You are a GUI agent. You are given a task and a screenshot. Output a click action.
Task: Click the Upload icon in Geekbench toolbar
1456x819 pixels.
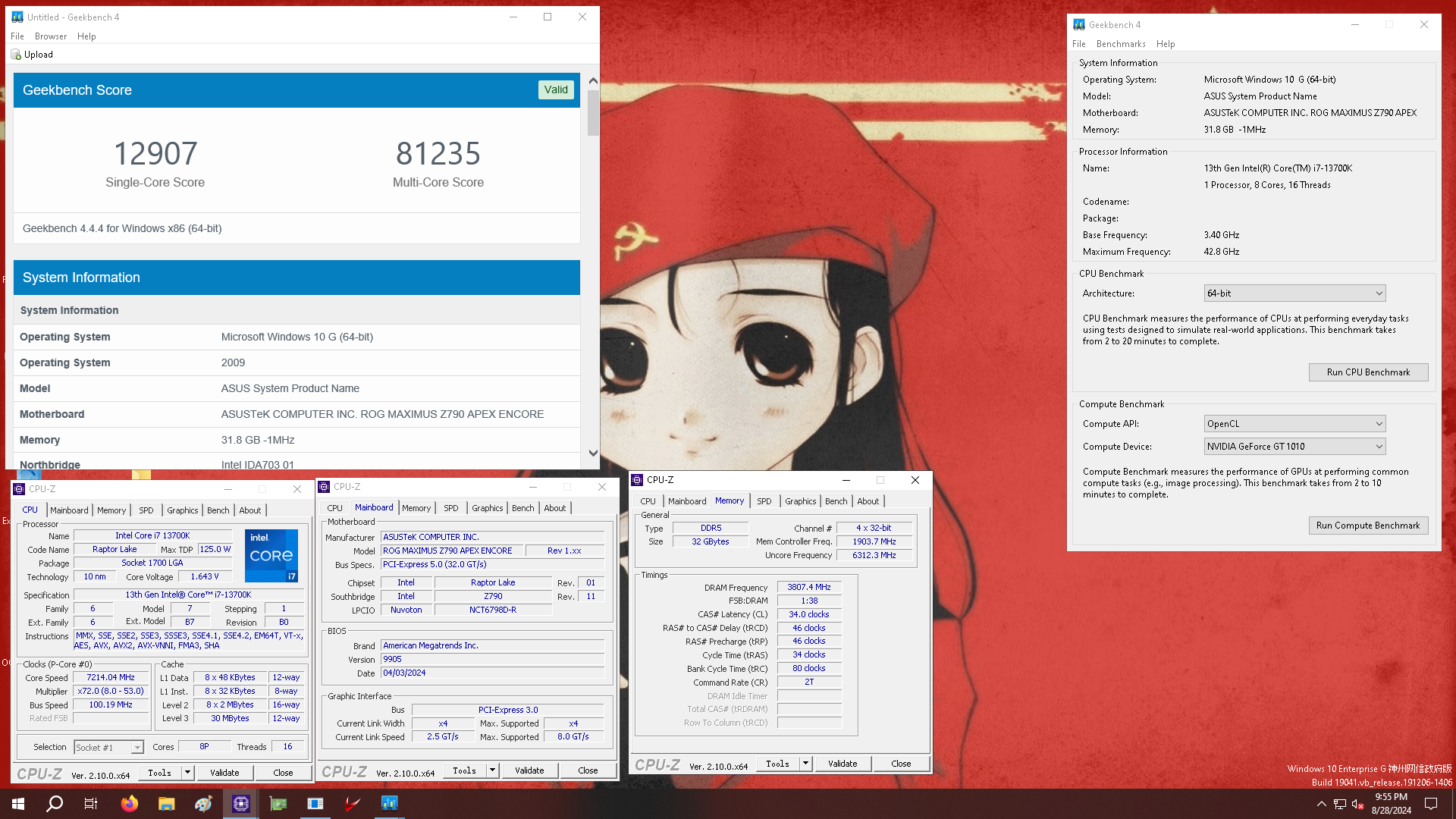click(16, 55)
